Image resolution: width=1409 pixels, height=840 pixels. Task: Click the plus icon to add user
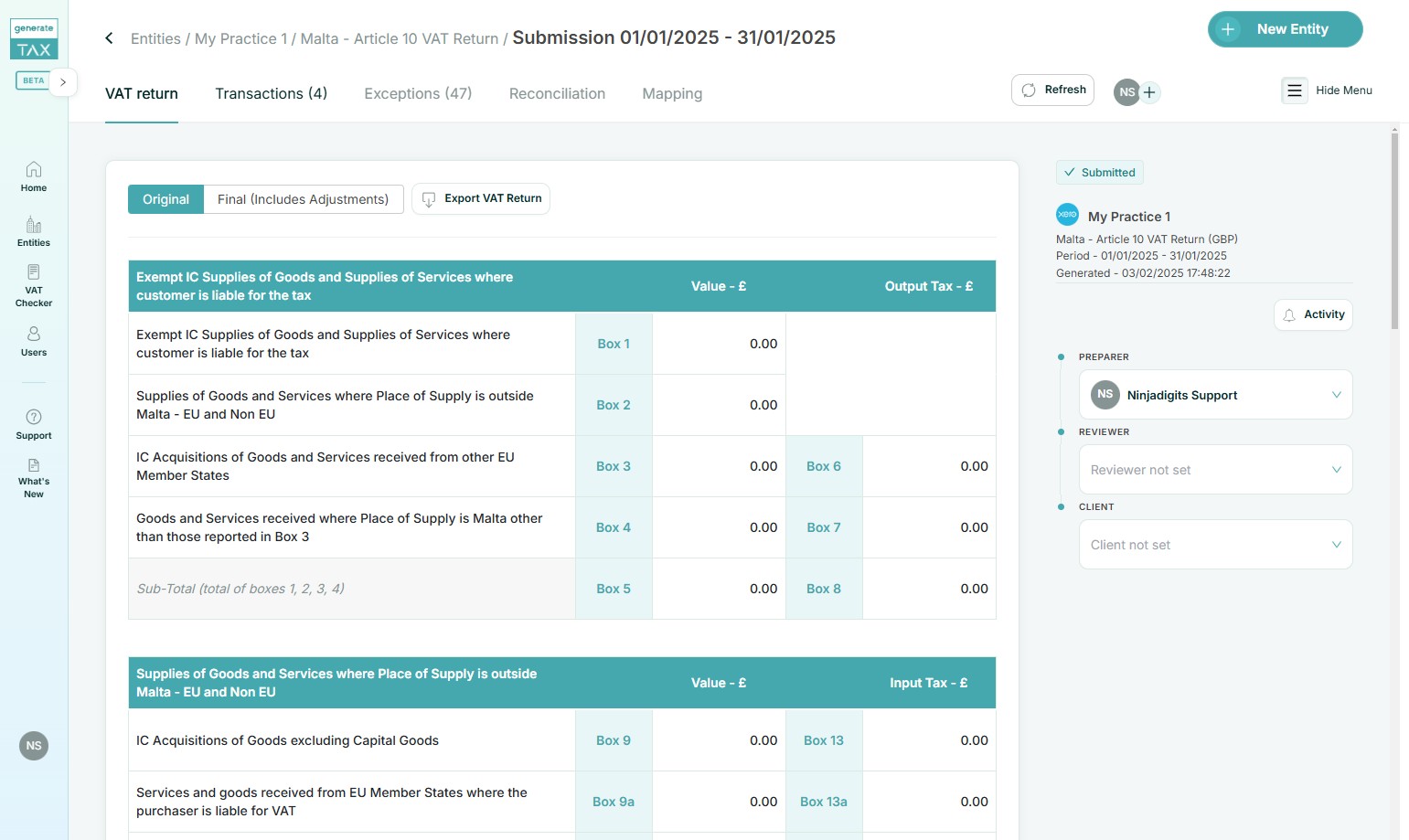pos(1150,92)
